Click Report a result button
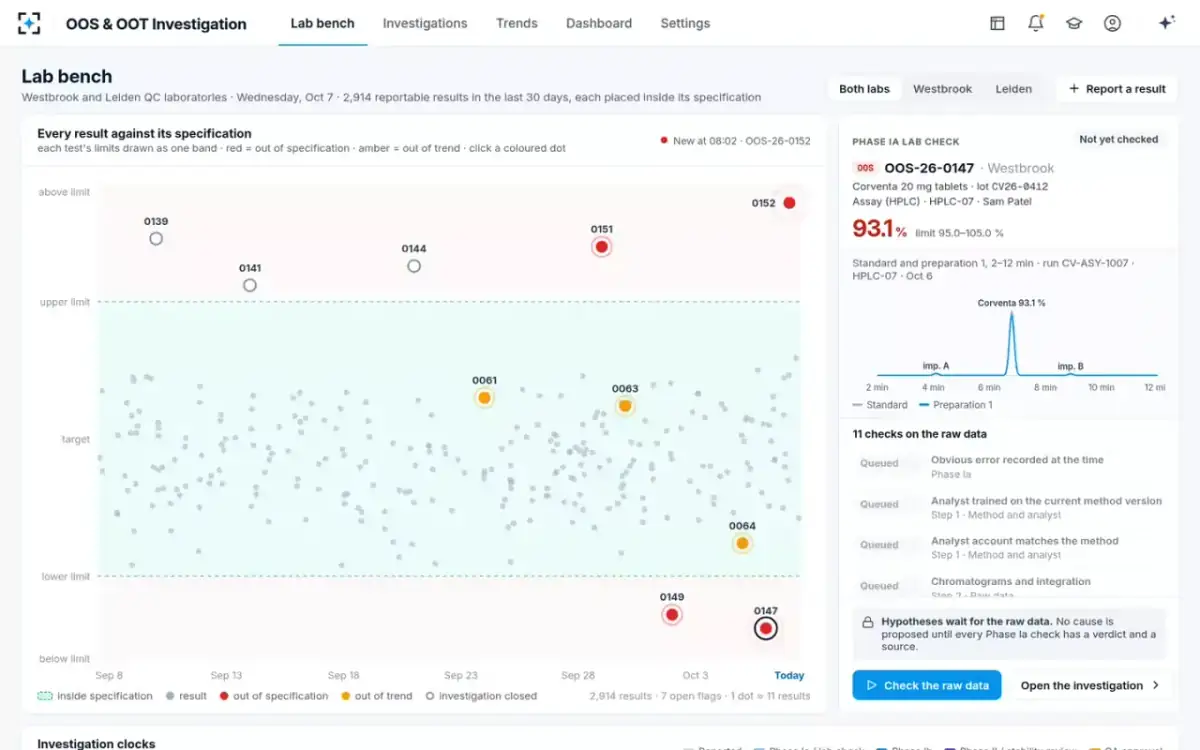The width and height of the screenshot is (1200, 750). coord(1117,89)
